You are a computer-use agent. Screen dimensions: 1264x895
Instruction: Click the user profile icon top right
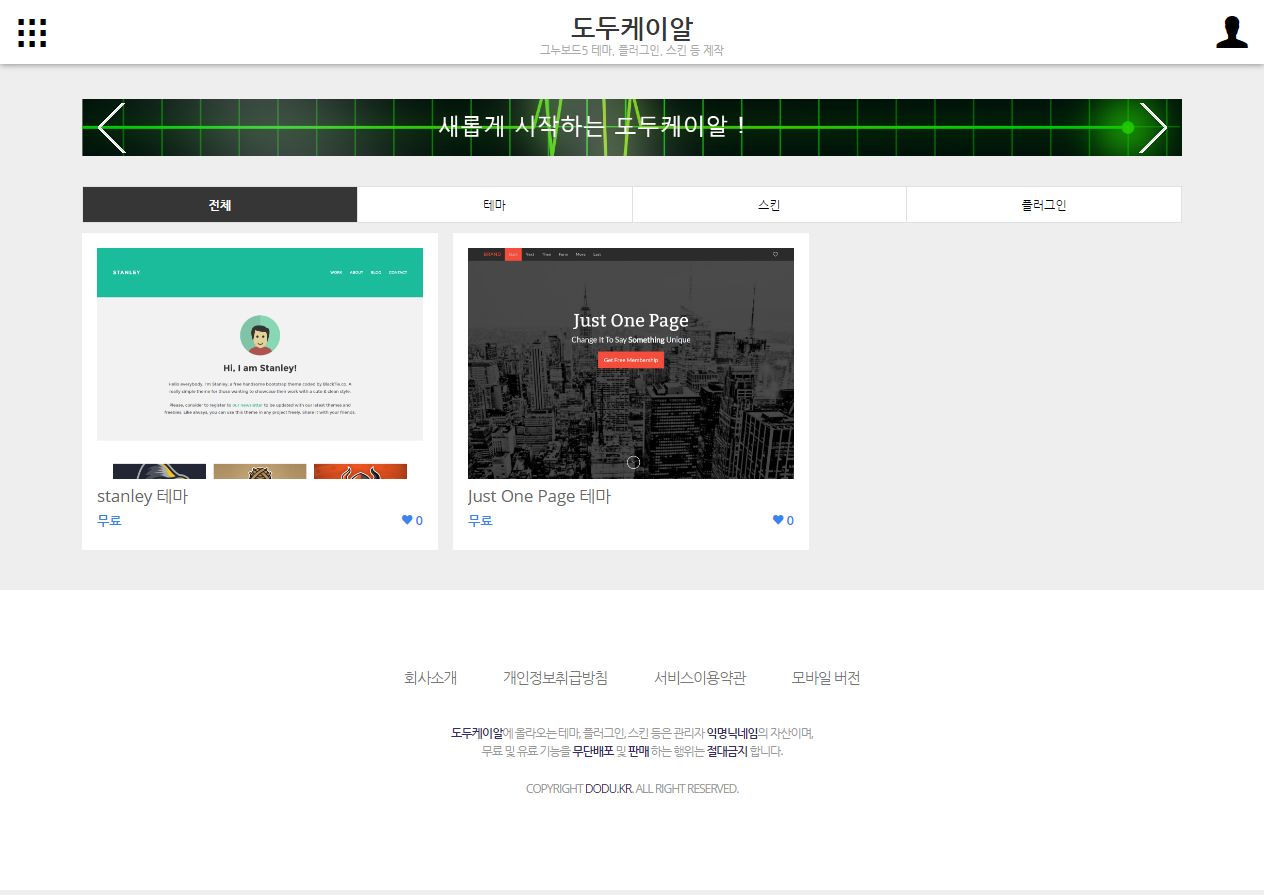[1232, 32]
